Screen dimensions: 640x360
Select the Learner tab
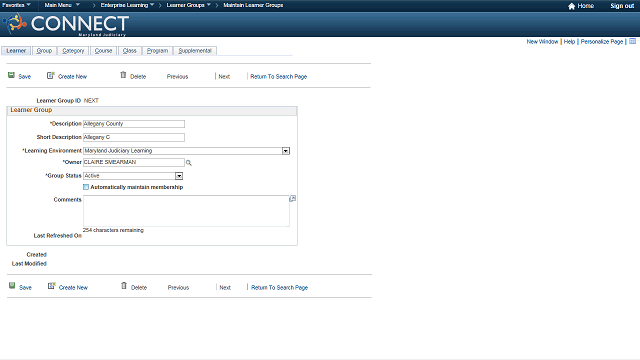coord(16,51)
